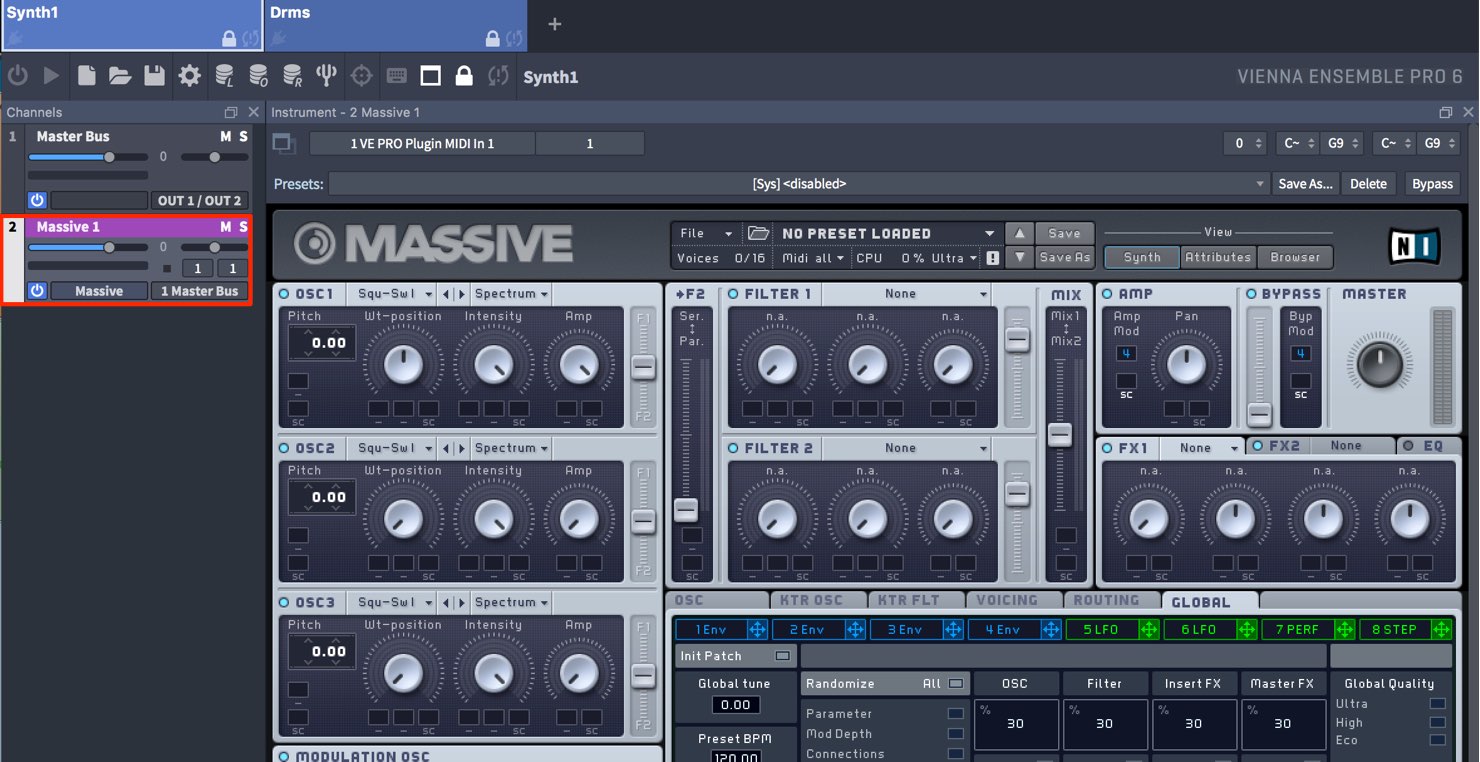Viewport: 1480px width, 762px height.
Task: Create a new project with the page icon
Action: (86, 76)
